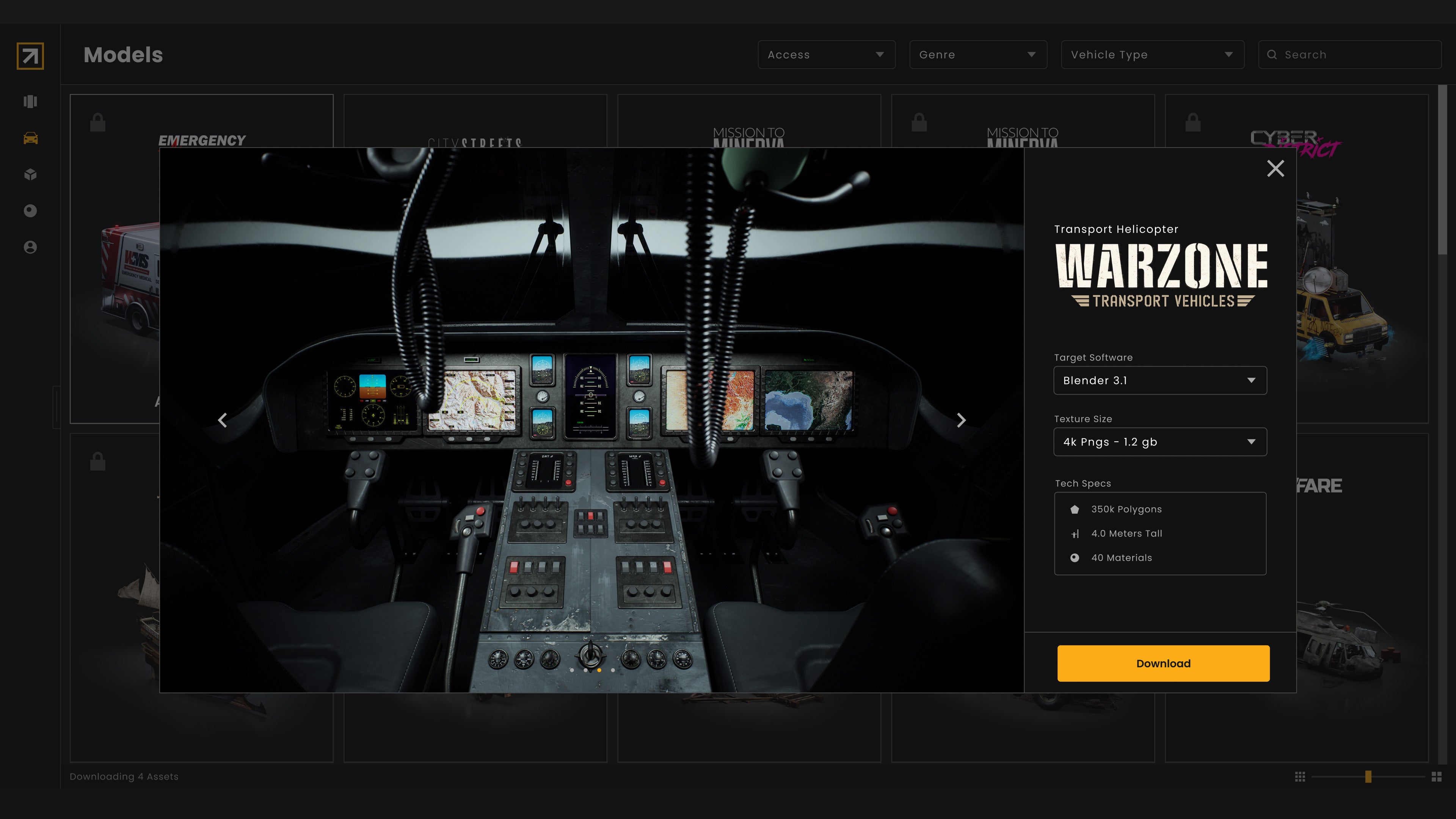
Task: Open the materials sphere icon in sidebar
Action: 30,211
